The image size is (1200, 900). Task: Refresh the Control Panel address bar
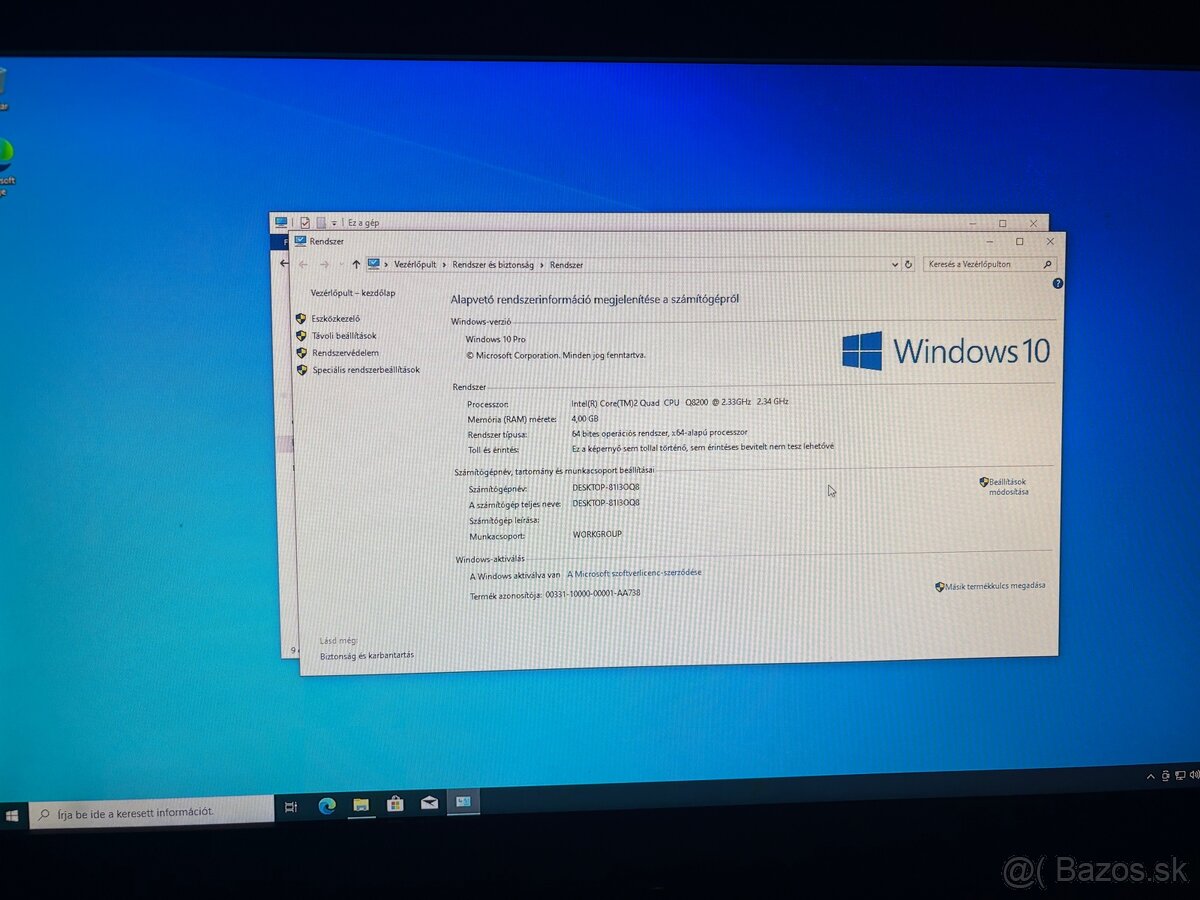pyautogui.click(x=909, y=265)
